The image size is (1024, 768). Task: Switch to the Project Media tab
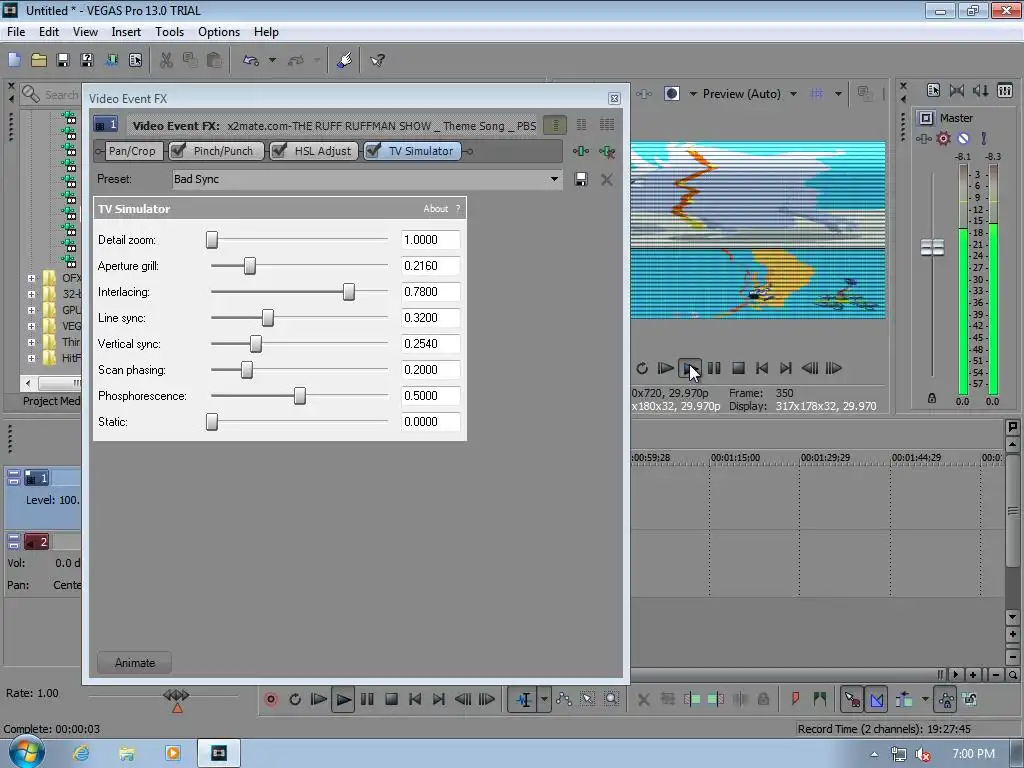[x=51, y=401]
